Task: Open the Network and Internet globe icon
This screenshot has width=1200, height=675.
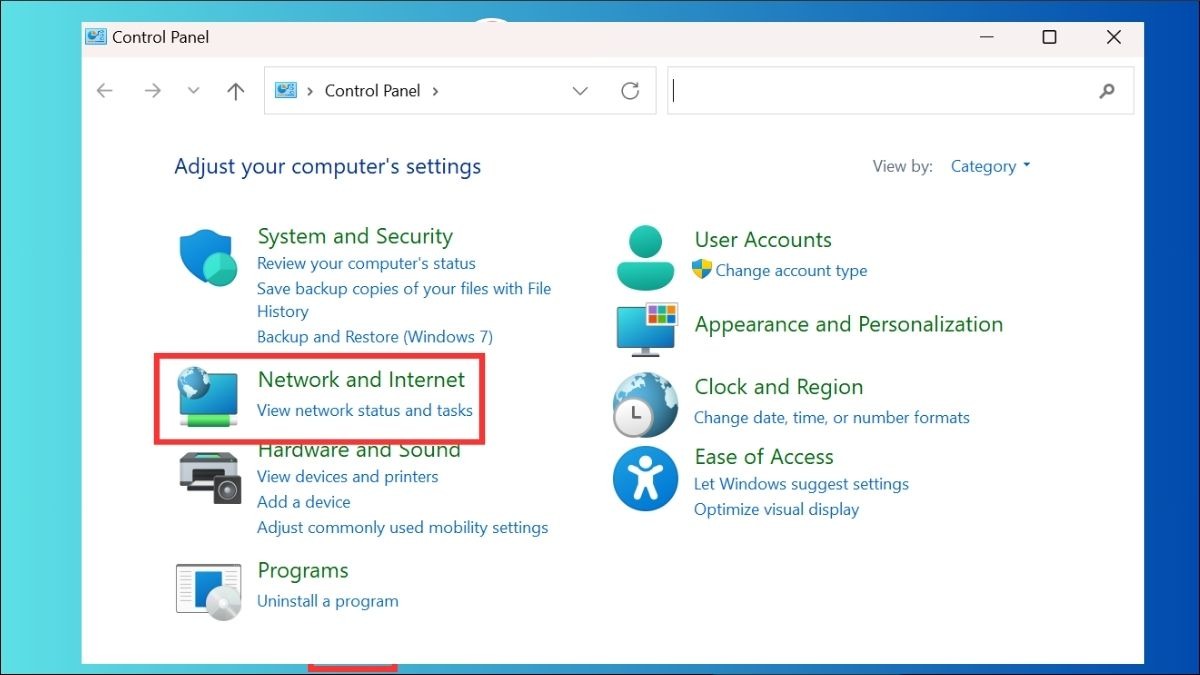Action: click(x=208, y=397)
